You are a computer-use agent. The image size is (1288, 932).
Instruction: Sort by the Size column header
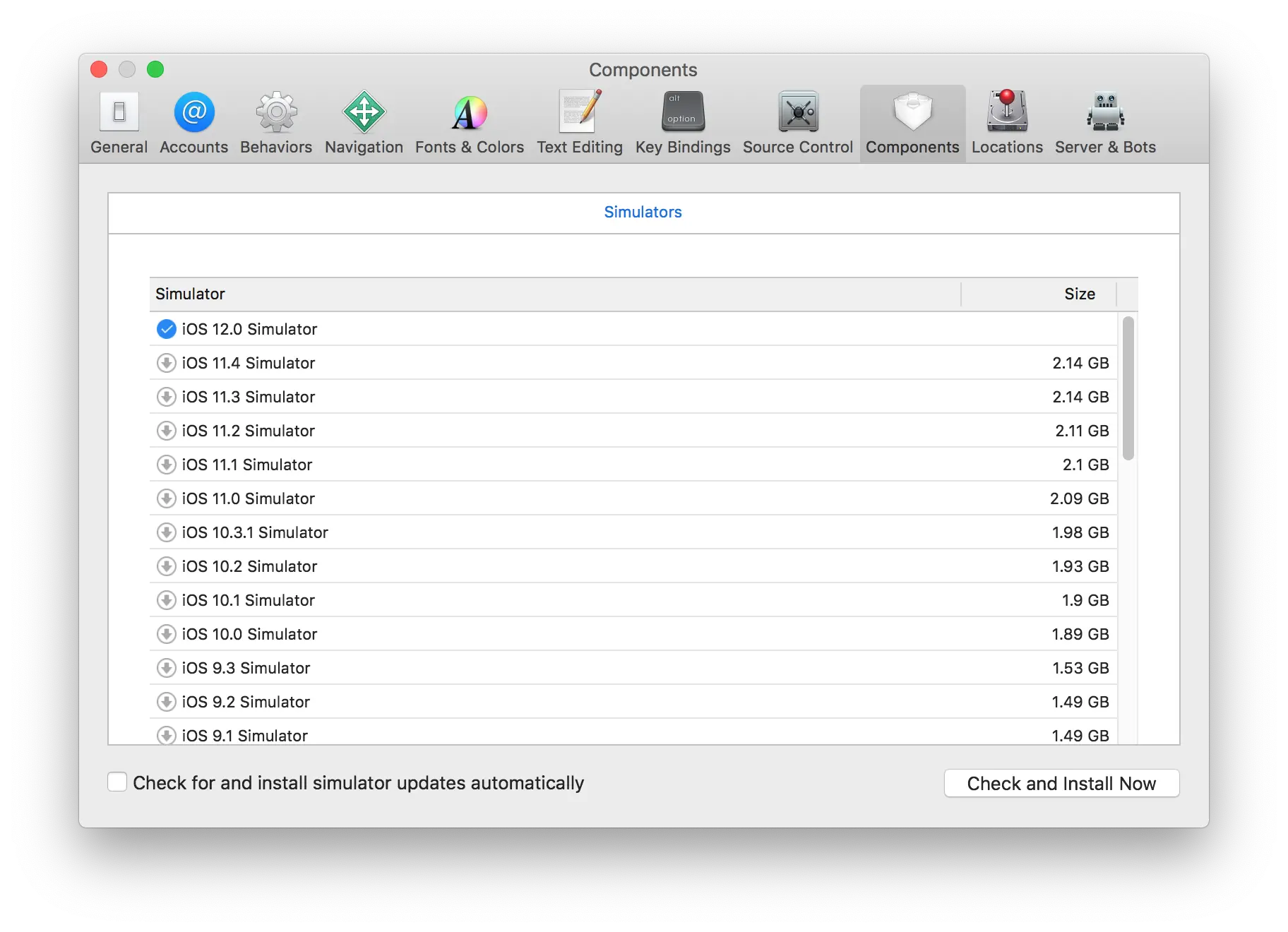[1039, 294]
